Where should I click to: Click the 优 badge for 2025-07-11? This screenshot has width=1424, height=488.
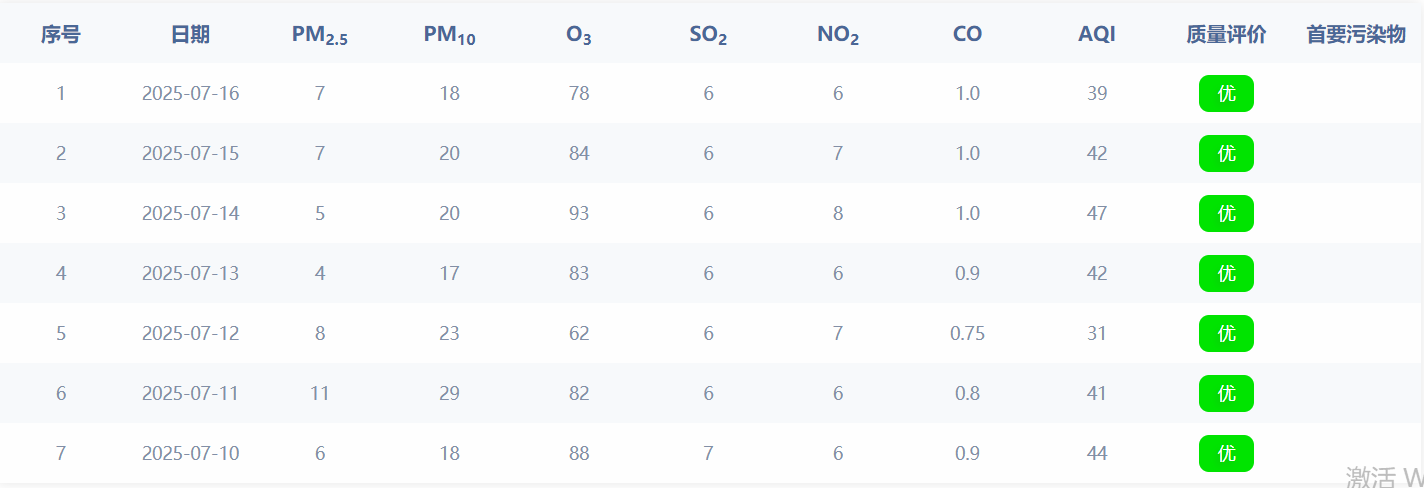pos(1226,393)
